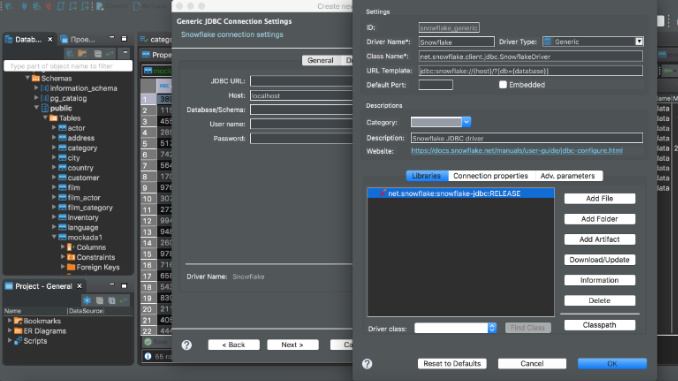Click the help icon beside Back button
This screenshot has width=678, height=381.
[x=187, y=345]
